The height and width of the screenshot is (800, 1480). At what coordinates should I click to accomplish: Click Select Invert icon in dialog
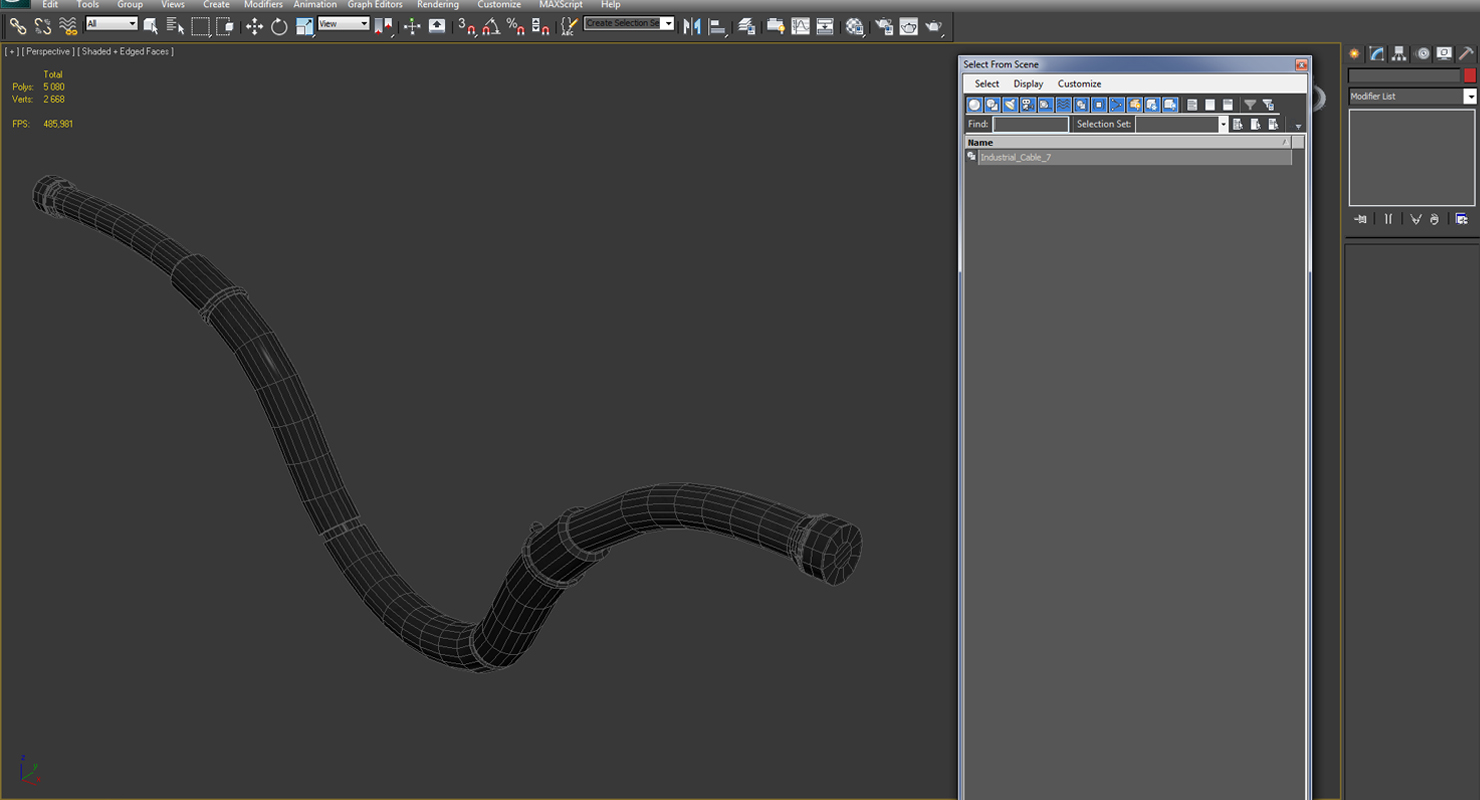tap(1228, 104)
